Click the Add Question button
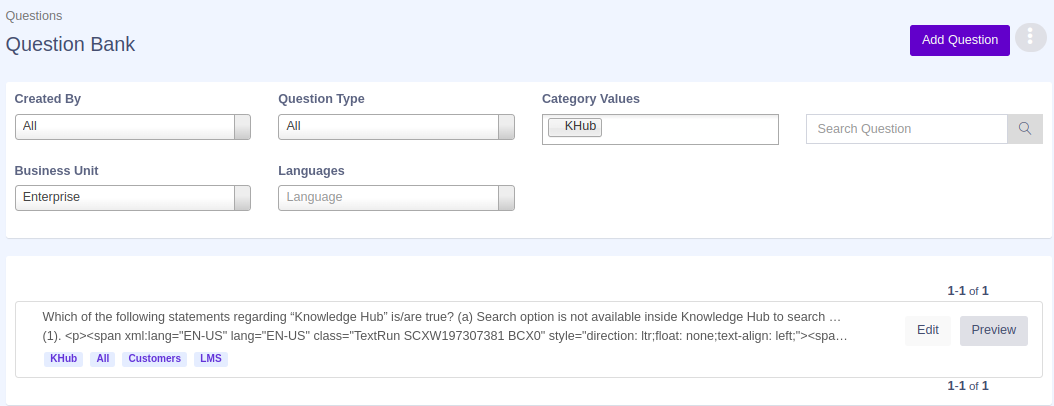 click(x=959, y=40)
